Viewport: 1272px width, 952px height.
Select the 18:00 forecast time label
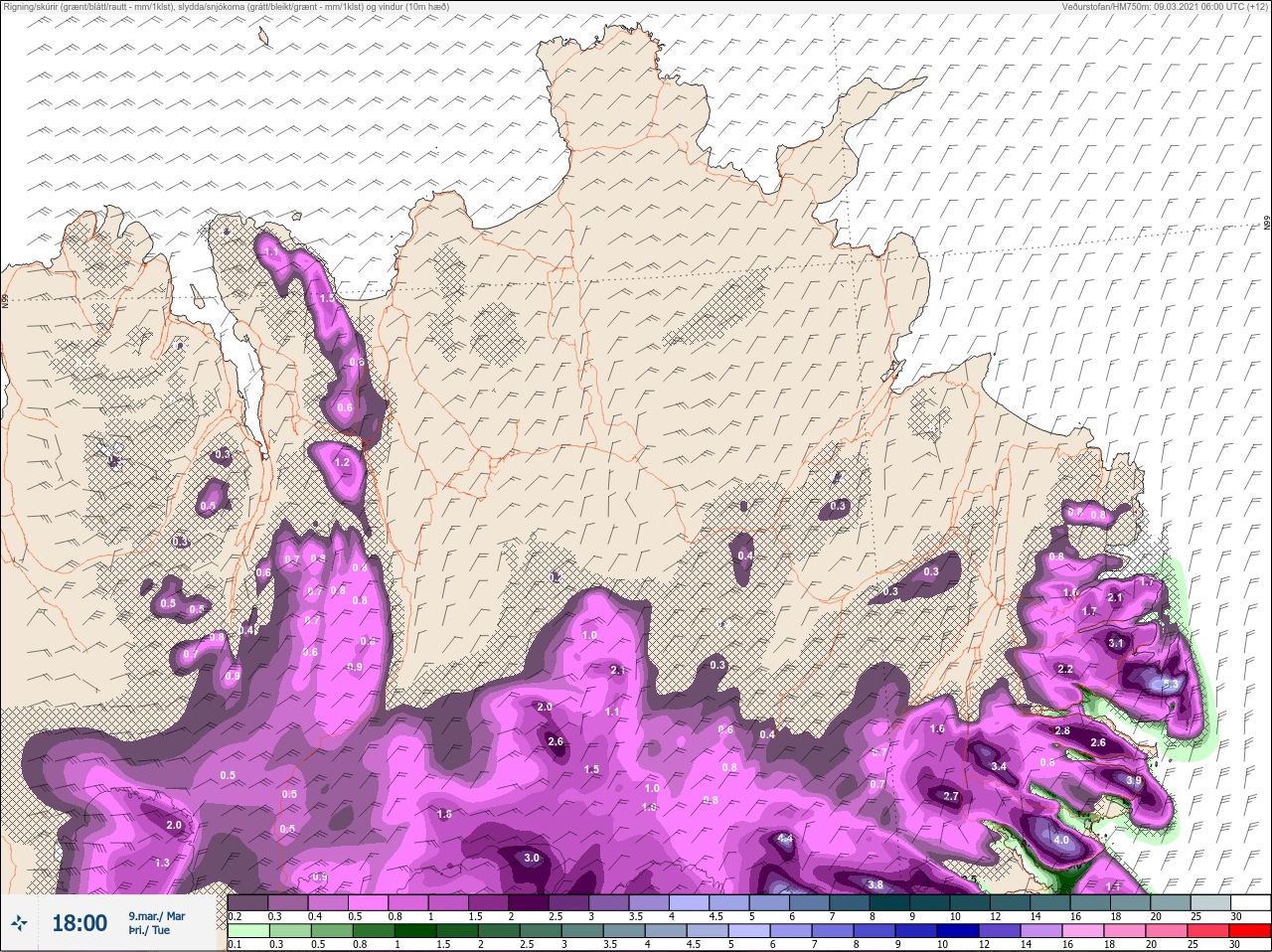point(79,923)
